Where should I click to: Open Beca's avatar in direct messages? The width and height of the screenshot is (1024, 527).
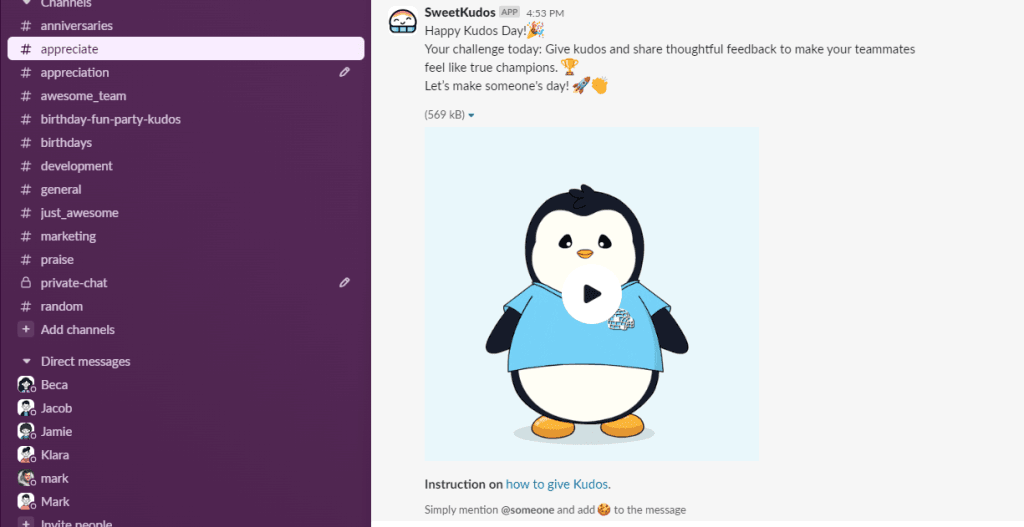(x=26, y=385)
